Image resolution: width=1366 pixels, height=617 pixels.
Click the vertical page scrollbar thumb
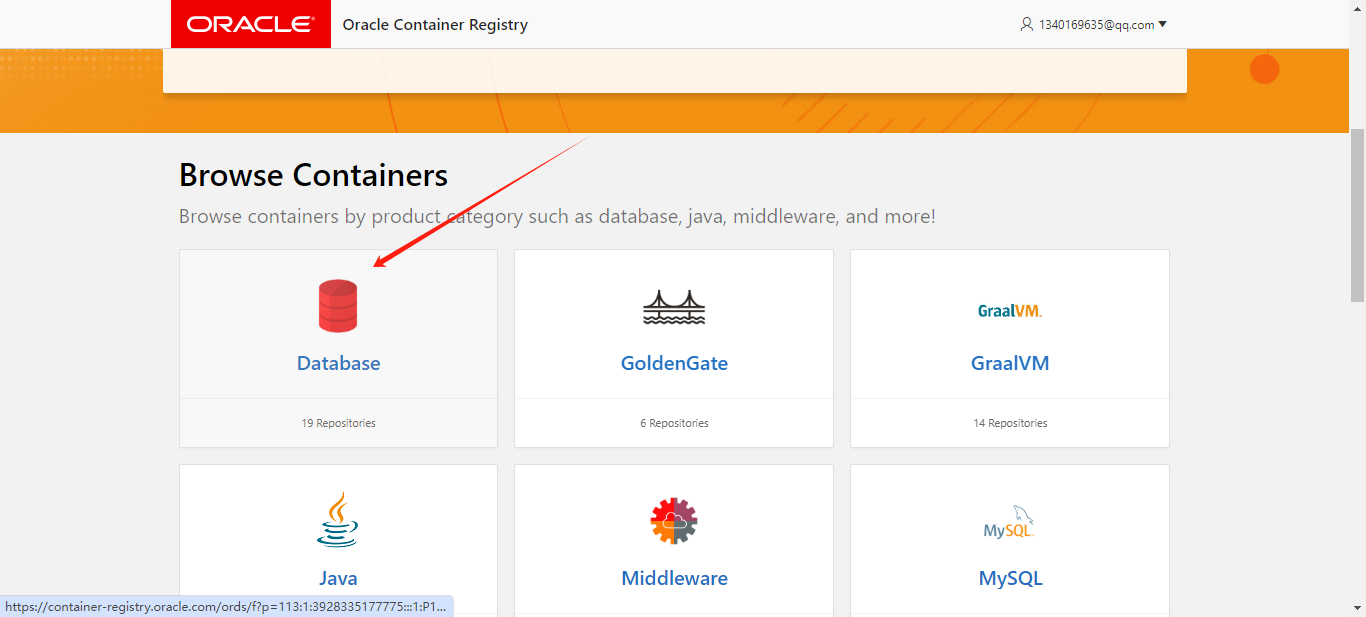[x=1357, y=215]
